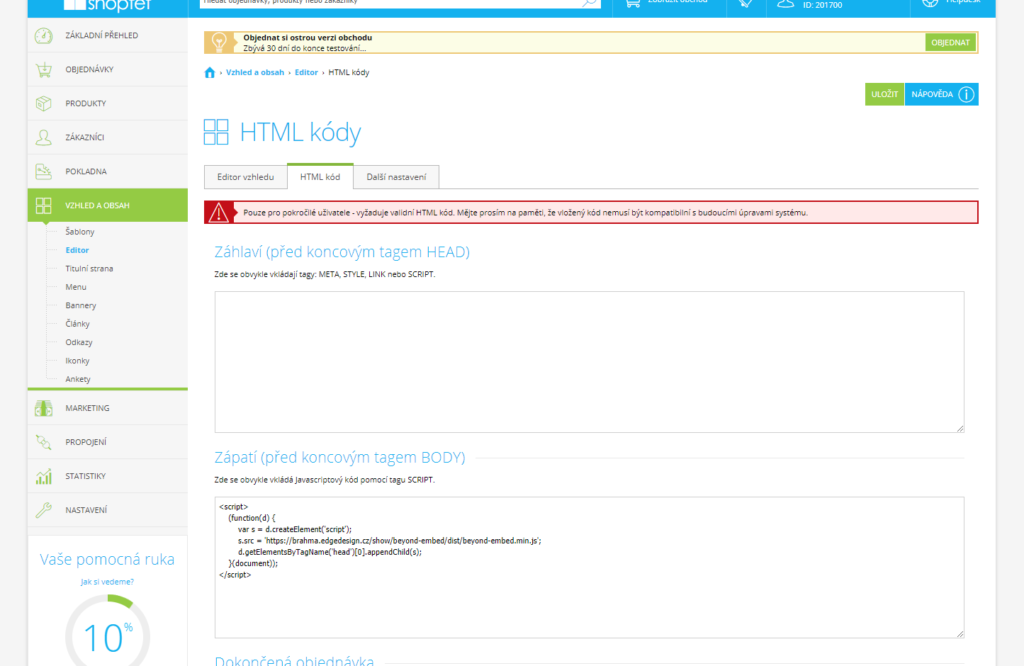1024x666 pixels.
Task: Click the red warning triangle icon
Action: pyautogui.click(x=219, y=212)
